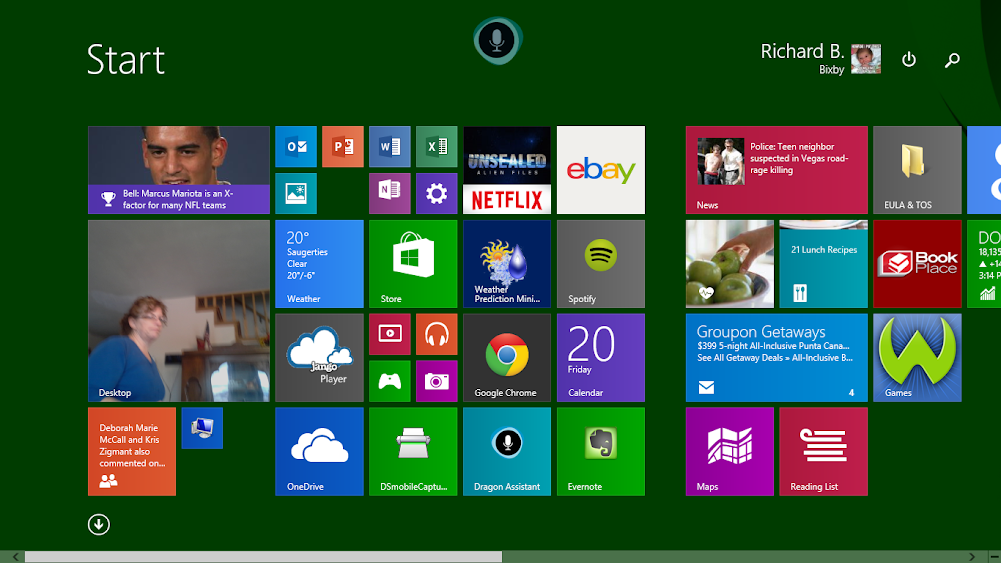
Task: Open the eBay tile
Action: click(601, 170)
